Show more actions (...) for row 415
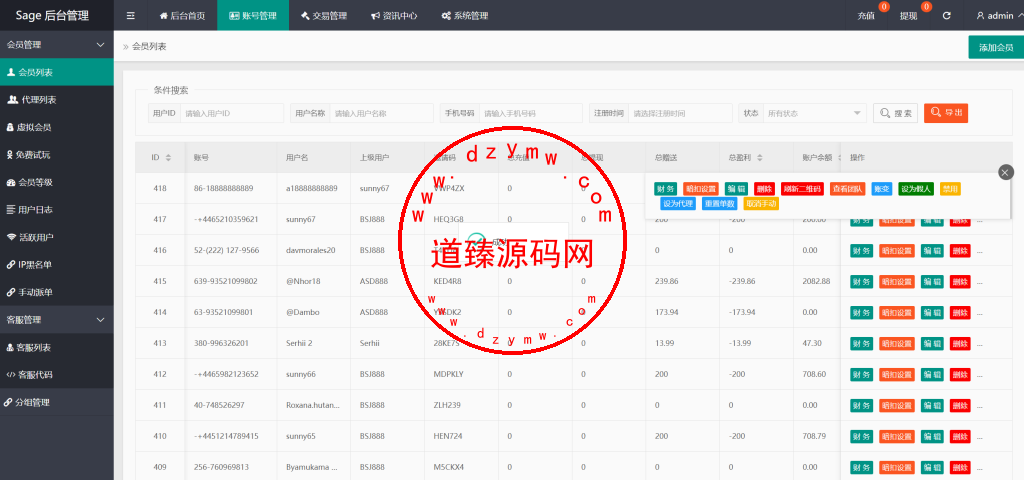 click(980, 281)
